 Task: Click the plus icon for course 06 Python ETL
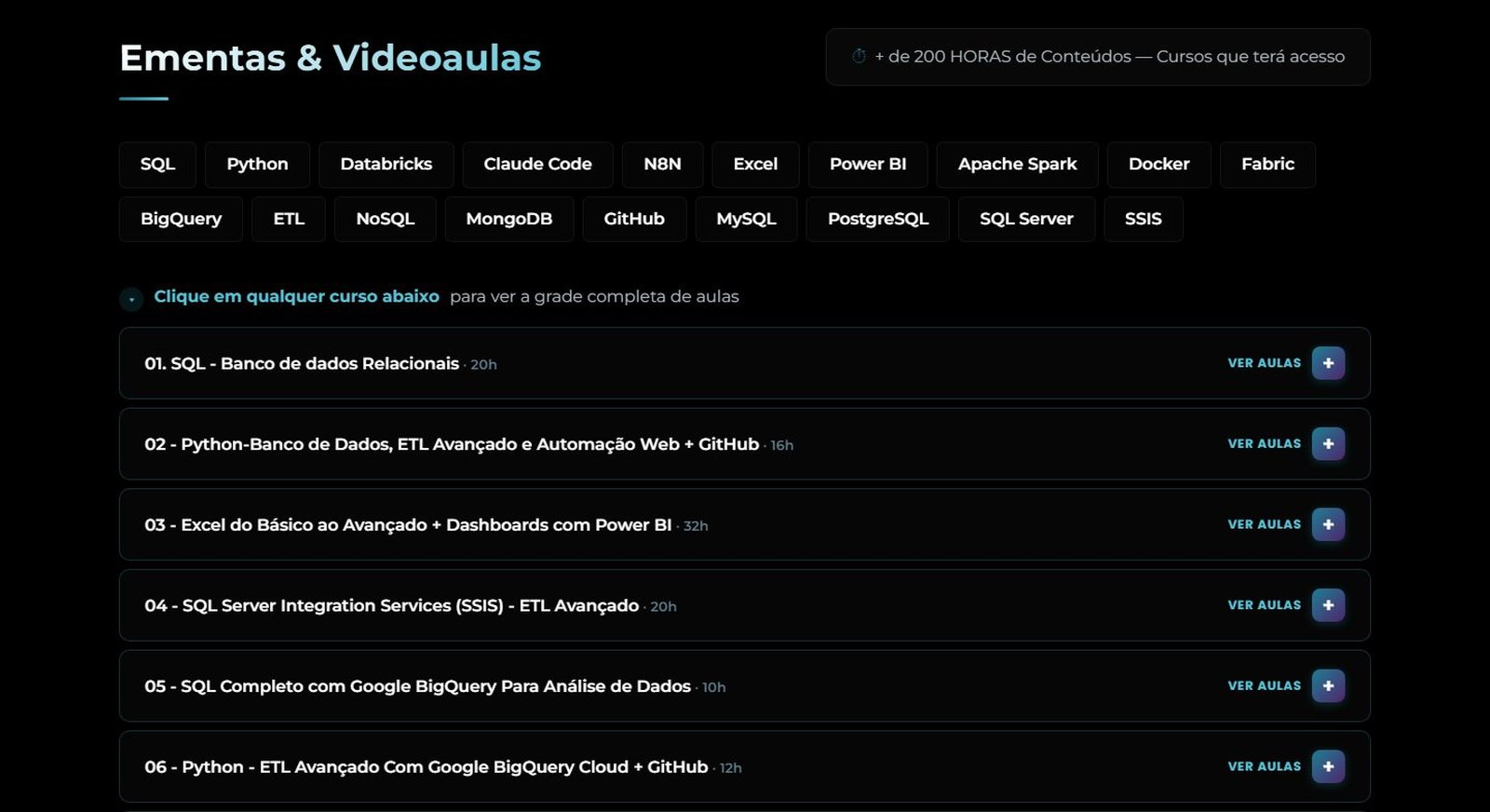1328,766
